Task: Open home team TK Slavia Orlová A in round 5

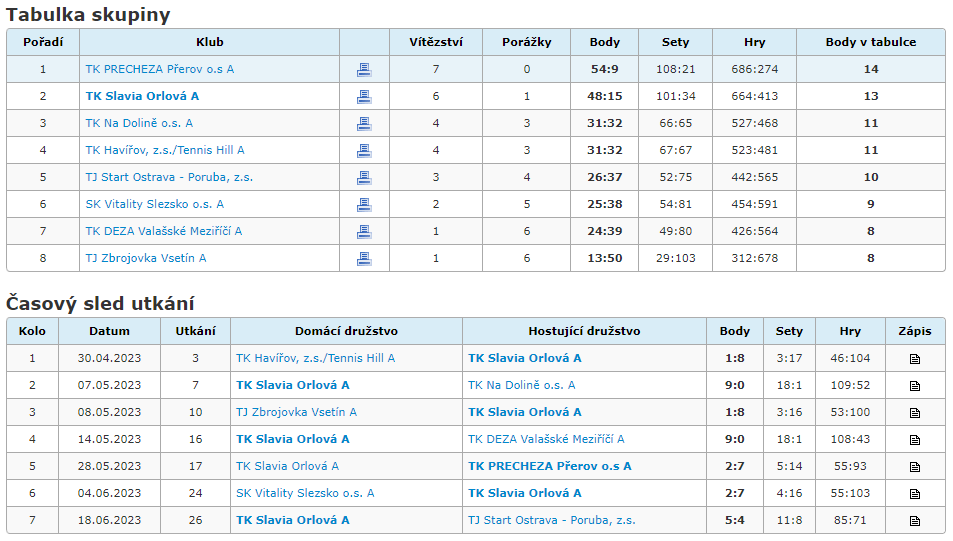Action: (x=287, y=466)
